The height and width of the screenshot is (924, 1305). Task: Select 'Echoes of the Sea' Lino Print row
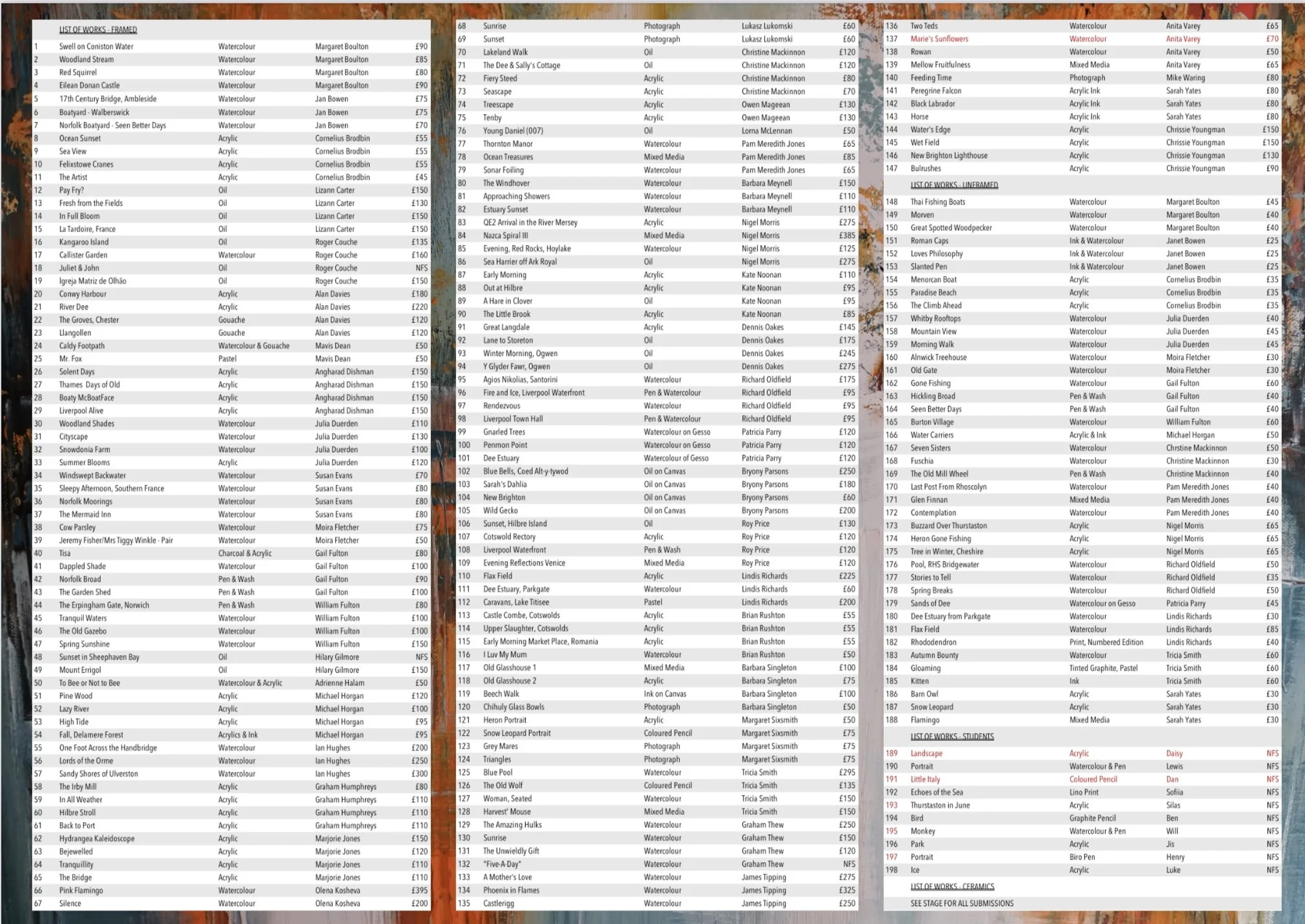[x=1082, y=792]
